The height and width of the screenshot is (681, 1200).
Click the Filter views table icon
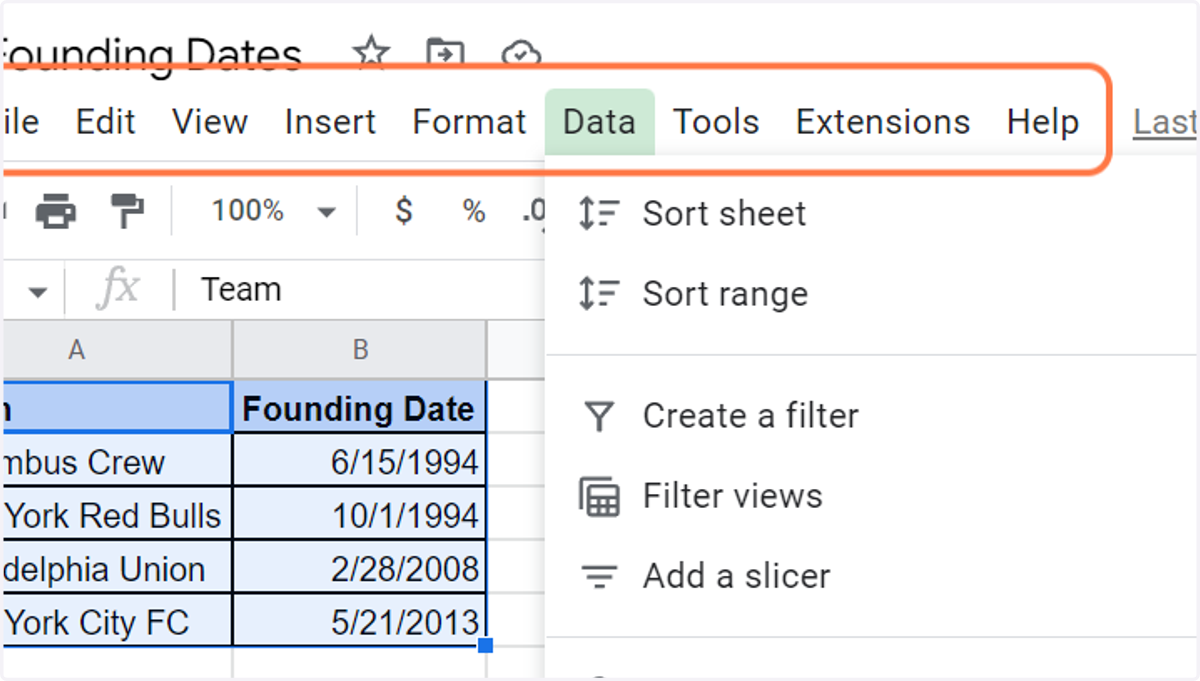click(x=599, y=497)
